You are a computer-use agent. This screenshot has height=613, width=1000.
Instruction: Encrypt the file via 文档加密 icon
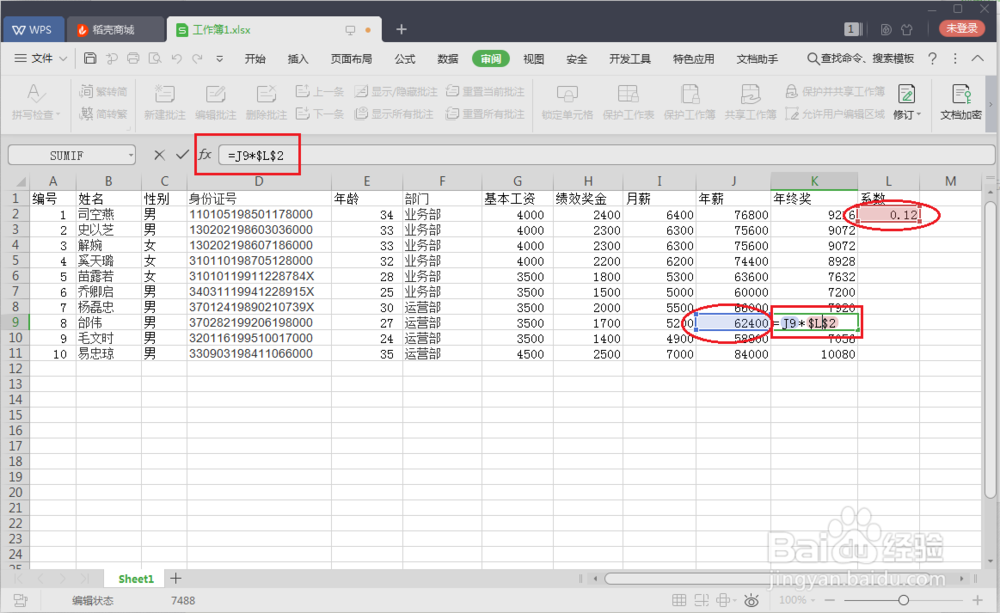click(x=960, y=100)
